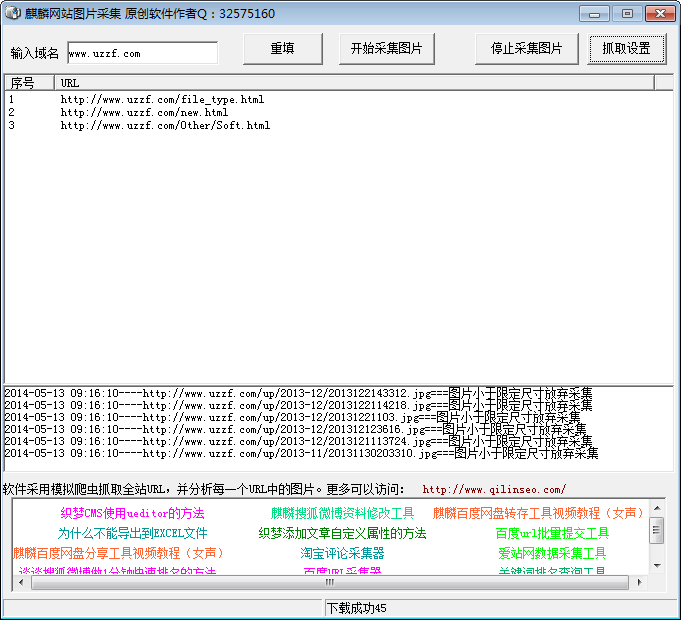681x620 pixels.
Task: Click log line containing 20131221103.jpg
Action: pos(292,418)
